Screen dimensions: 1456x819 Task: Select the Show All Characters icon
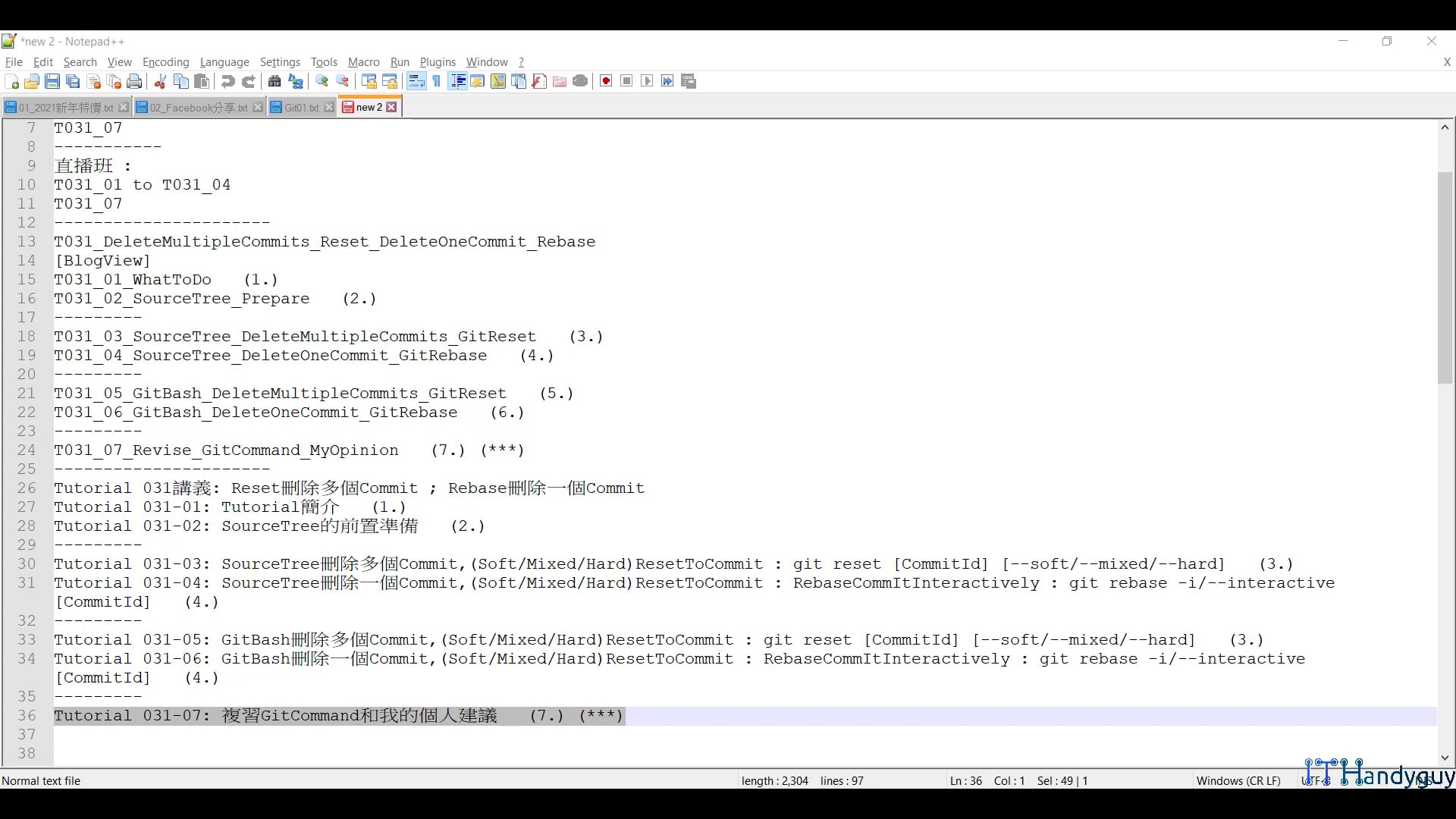coord(436,81)
